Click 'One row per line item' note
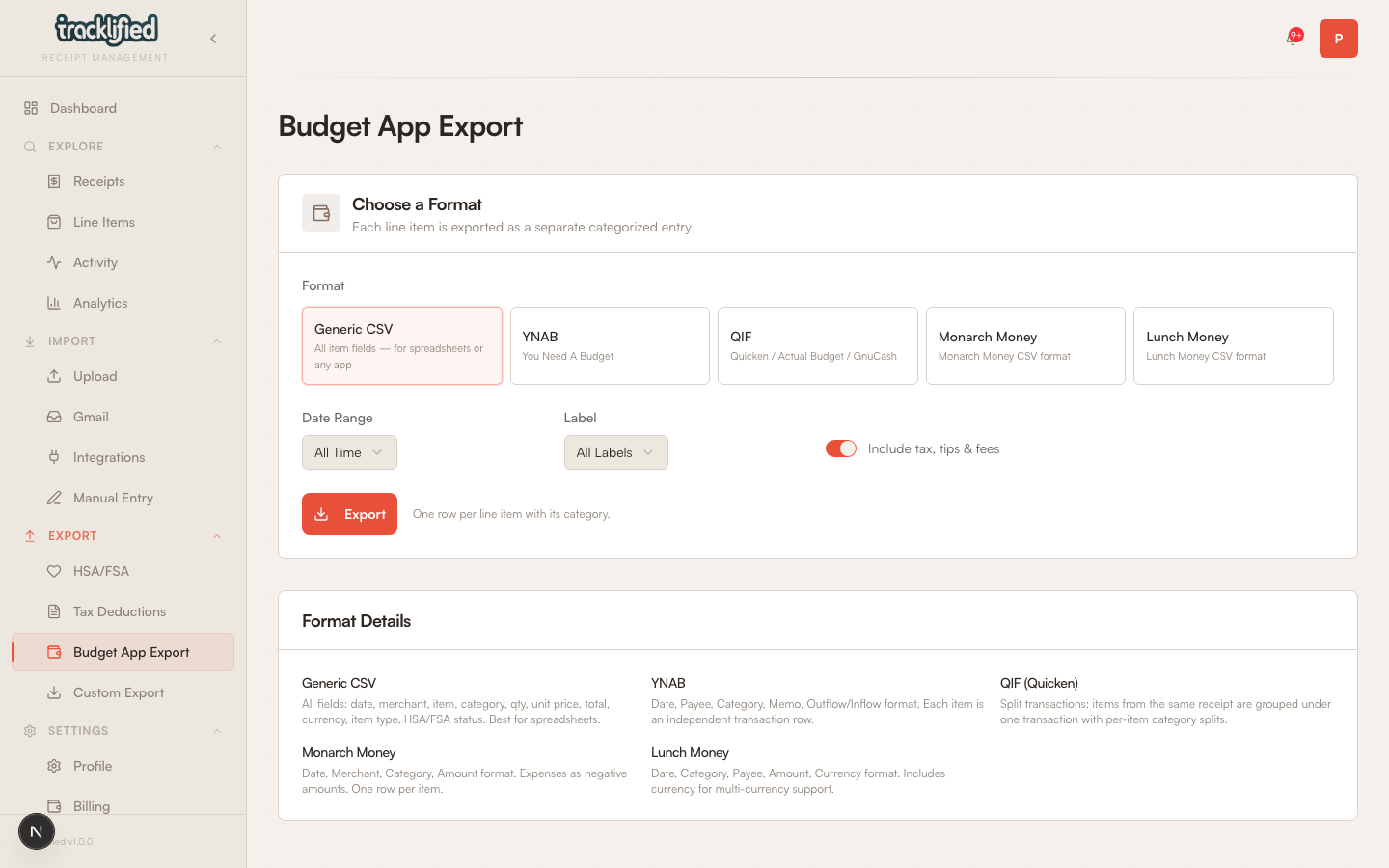 click(x=511, y=514)
